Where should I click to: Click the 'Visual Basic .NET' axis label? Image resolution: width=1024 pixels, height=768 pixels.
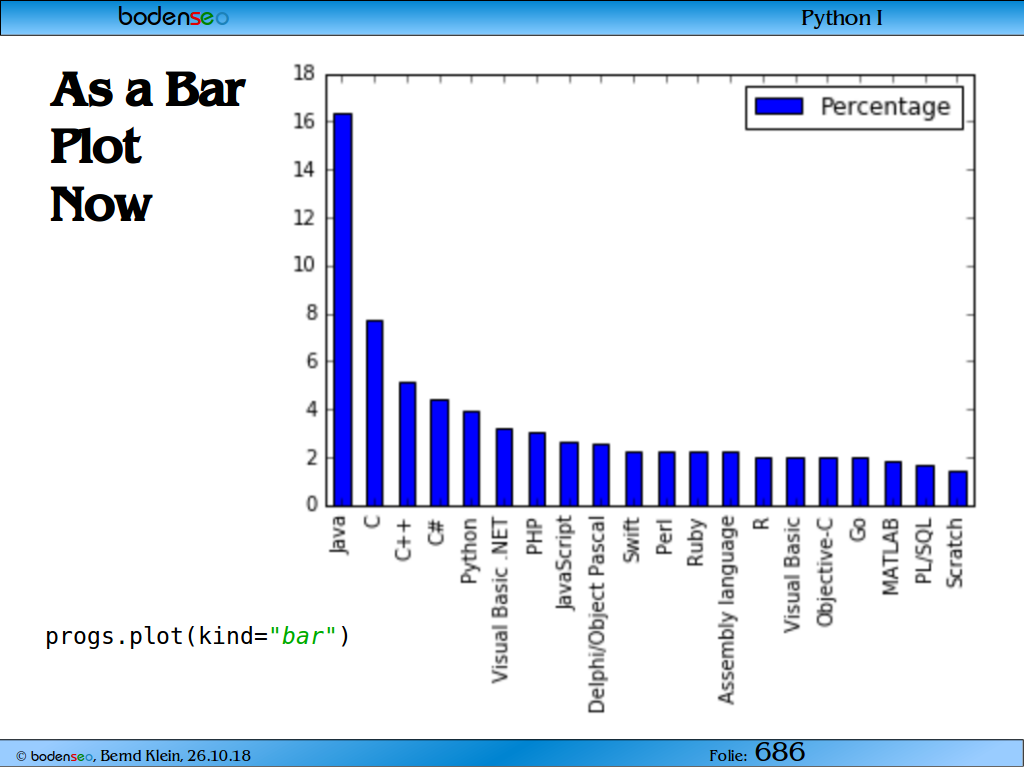pyautogui.click(x=500, y=601)
